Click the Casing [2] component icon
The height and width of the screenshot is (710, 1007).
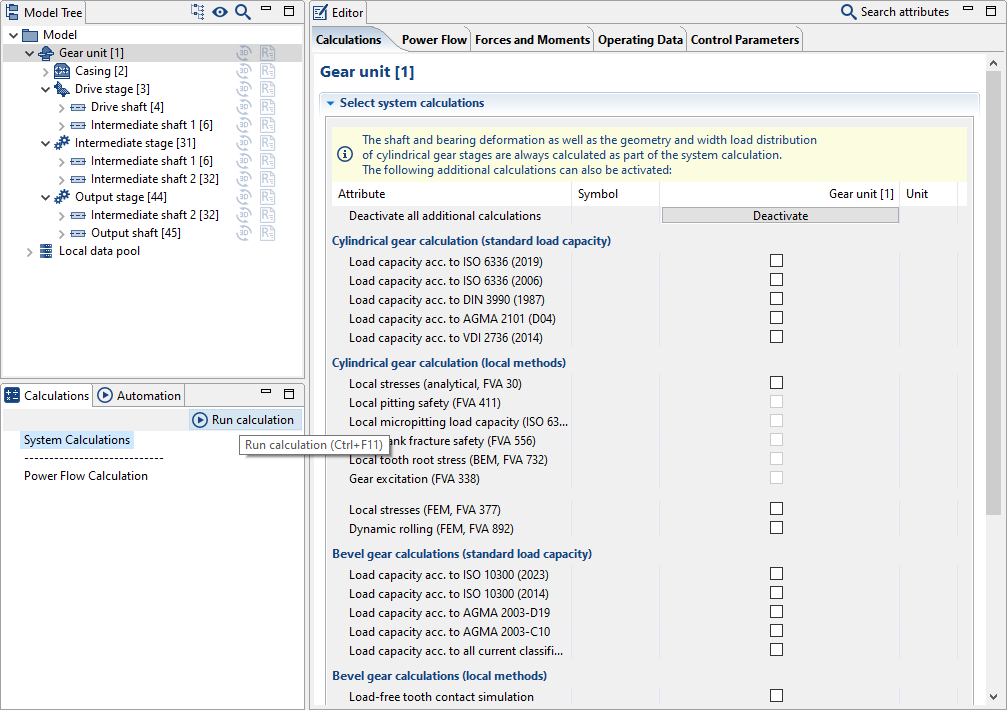[61, 71]
